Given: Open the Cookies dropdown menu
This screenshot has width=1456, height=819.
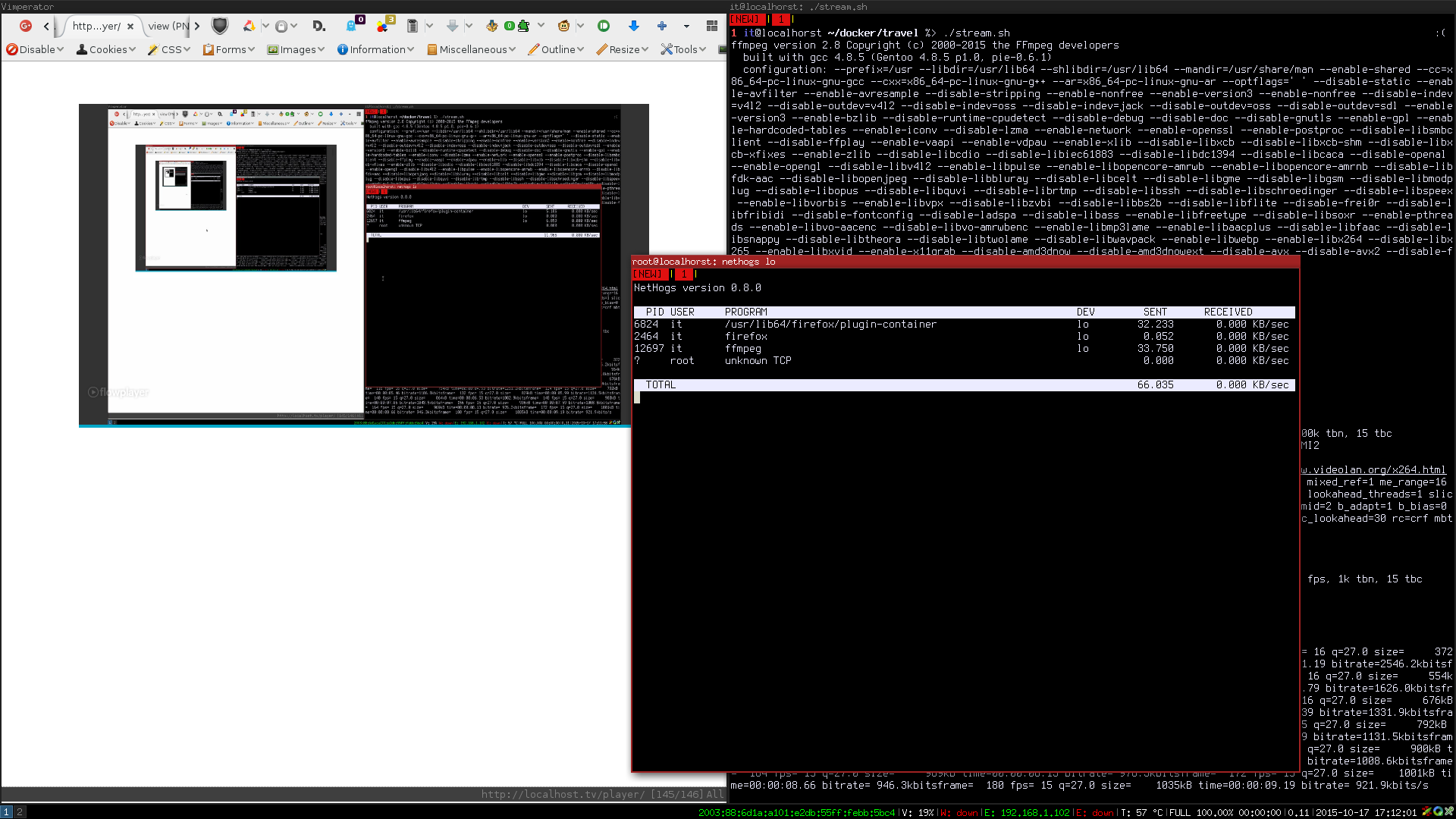Looking at the screenshot, I should [x=106, y=49].
